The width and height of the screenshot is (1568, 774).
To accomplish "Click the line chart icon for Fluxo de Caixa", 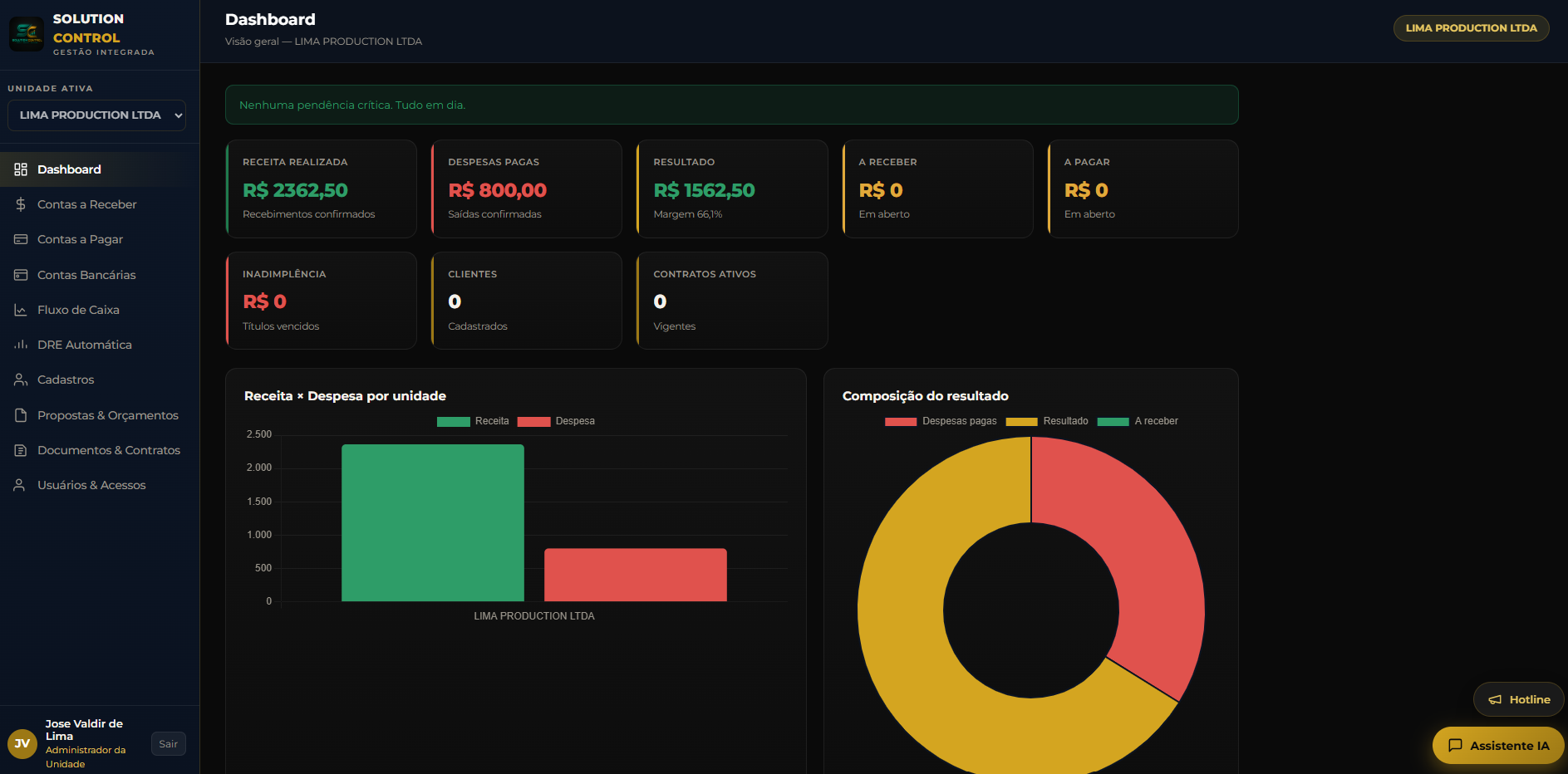I will pos(21,310).
